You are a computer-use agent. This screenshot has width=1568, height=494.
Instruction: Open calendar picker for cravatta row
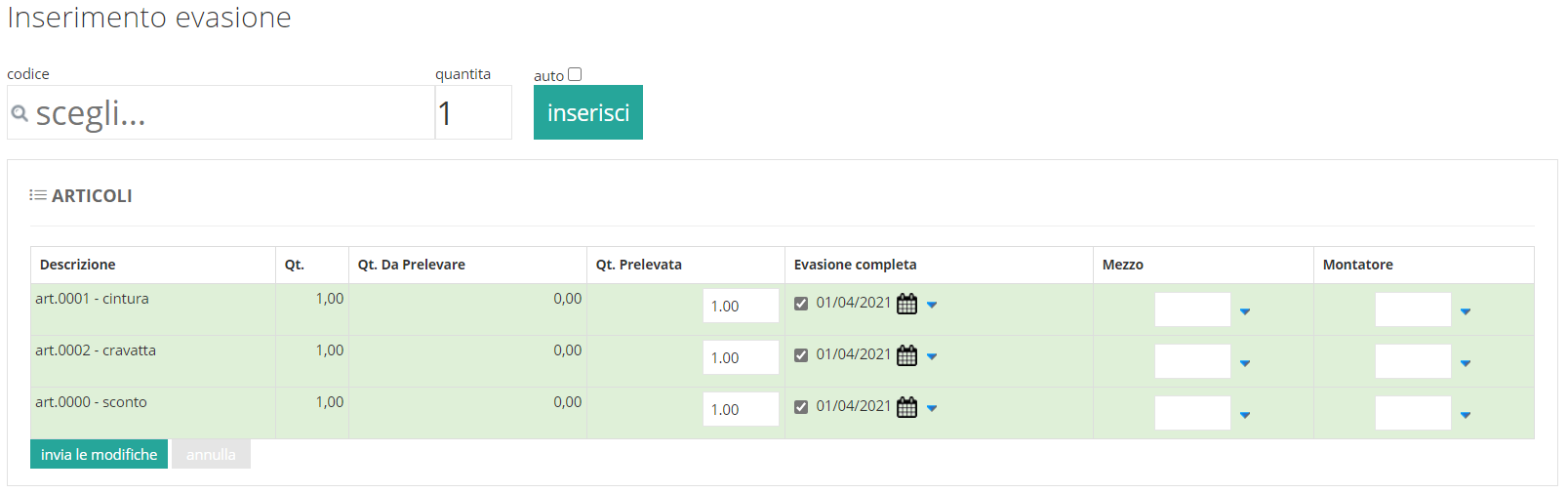pos(906,355)
